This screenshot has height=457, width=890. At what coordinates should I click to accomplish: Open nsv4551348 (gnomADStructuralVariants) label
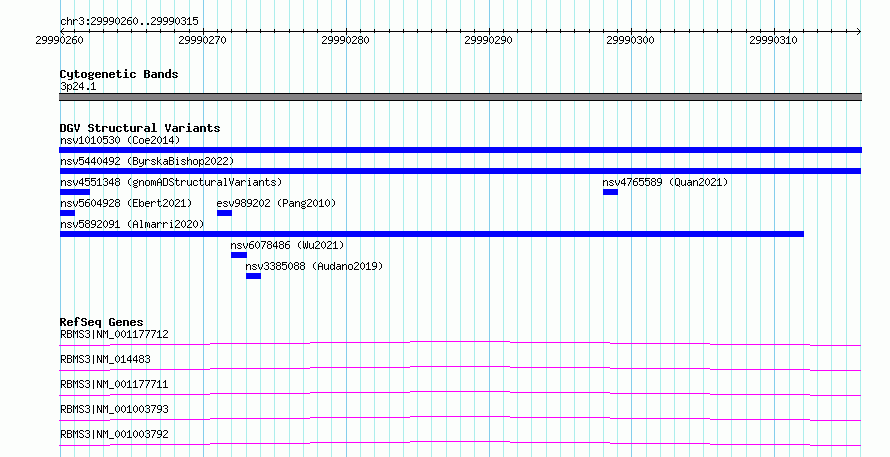click(x=171, y=182)
